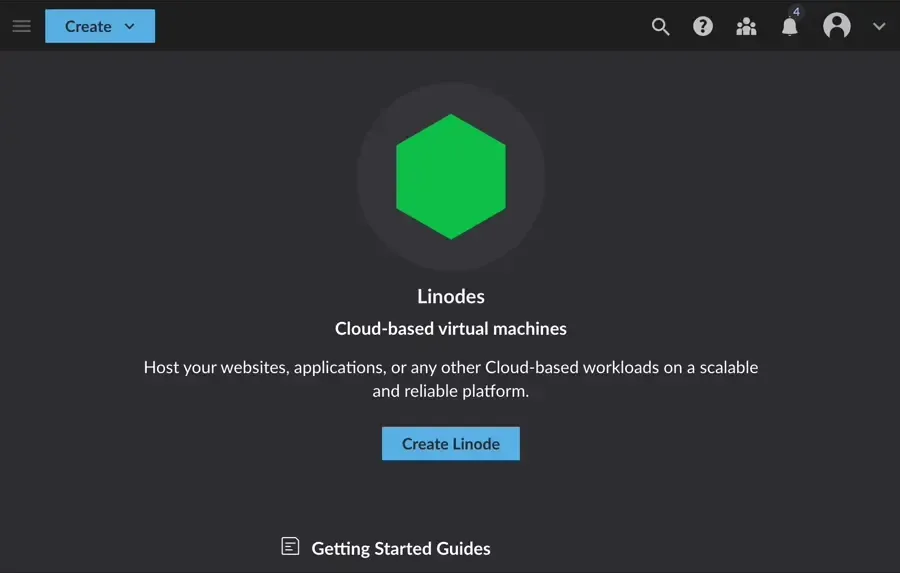Open the help question mark icon
The image size is (900, 573).
click(703, 26)
